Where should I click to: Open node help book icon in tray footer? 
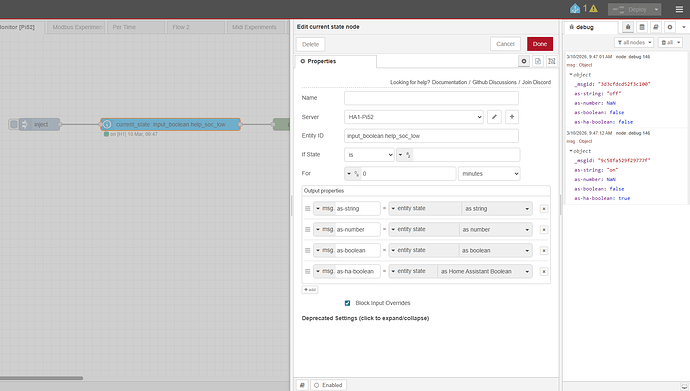(302, 385)
